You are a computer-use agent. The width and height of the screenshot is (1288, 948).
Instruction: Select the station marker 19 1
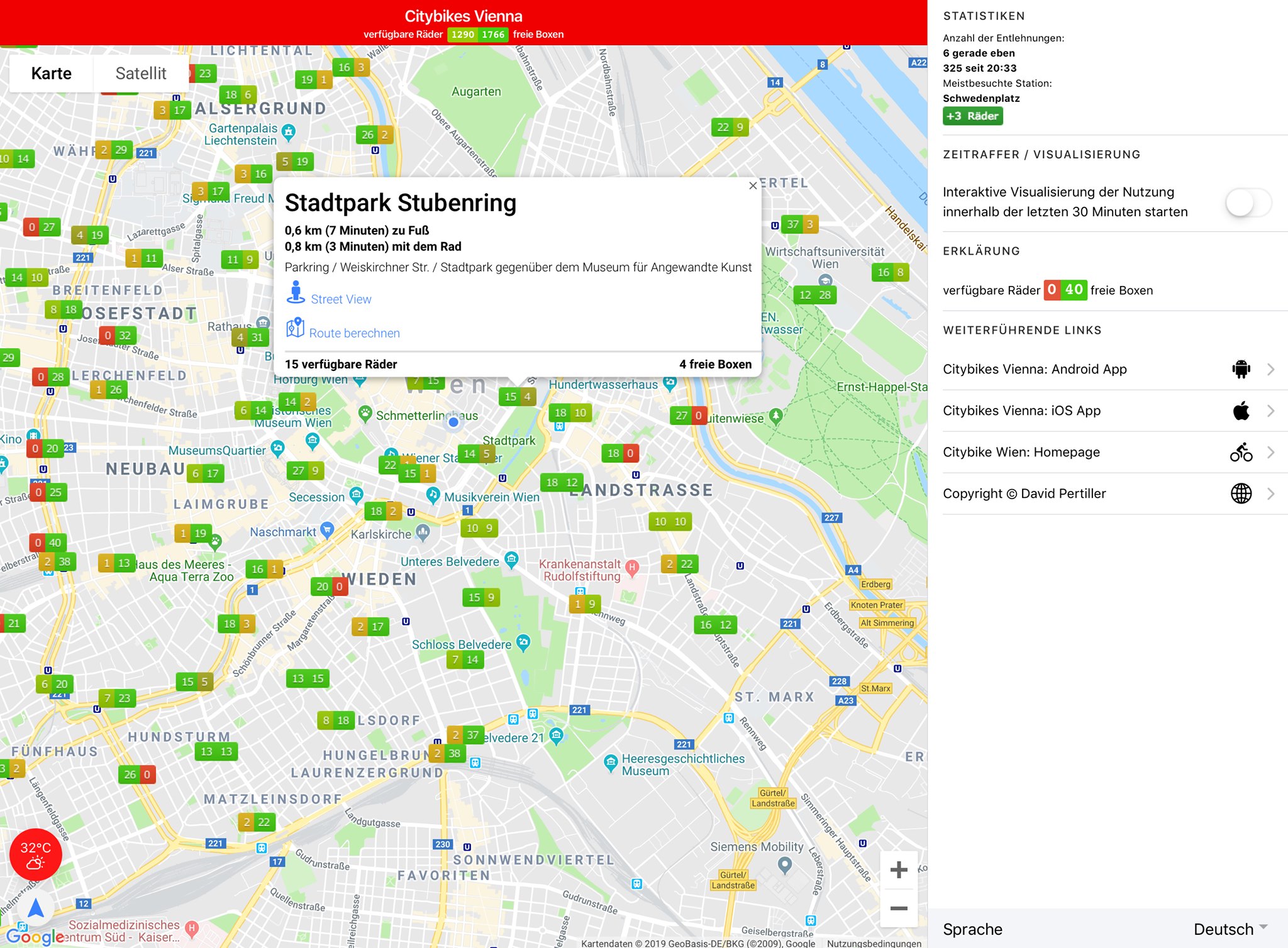pyautogui.click(x=314, y=79)
